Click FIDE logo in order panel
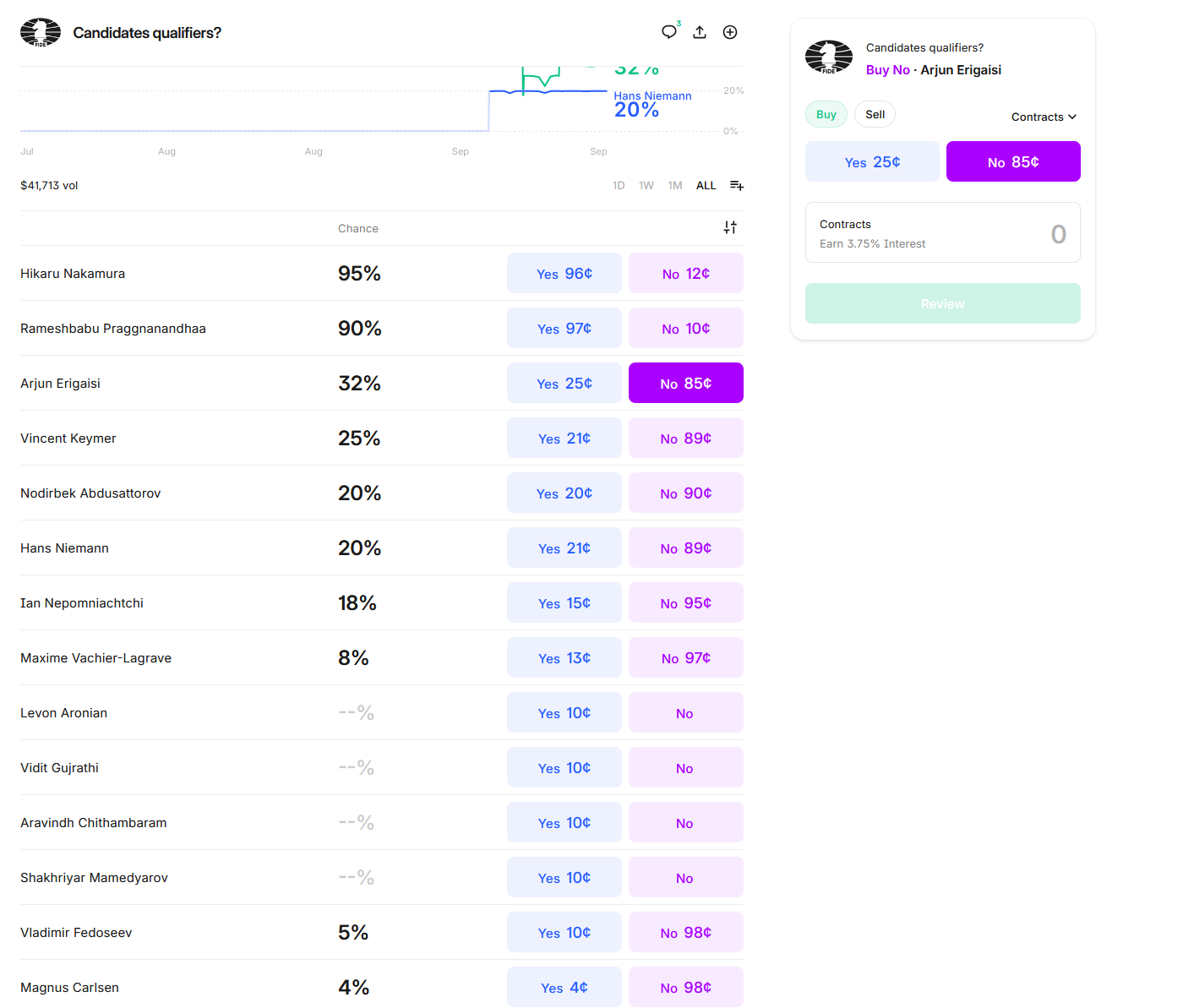This screenshot has height=1008, width=1183. pyautogui.click(x=828, y=57)
